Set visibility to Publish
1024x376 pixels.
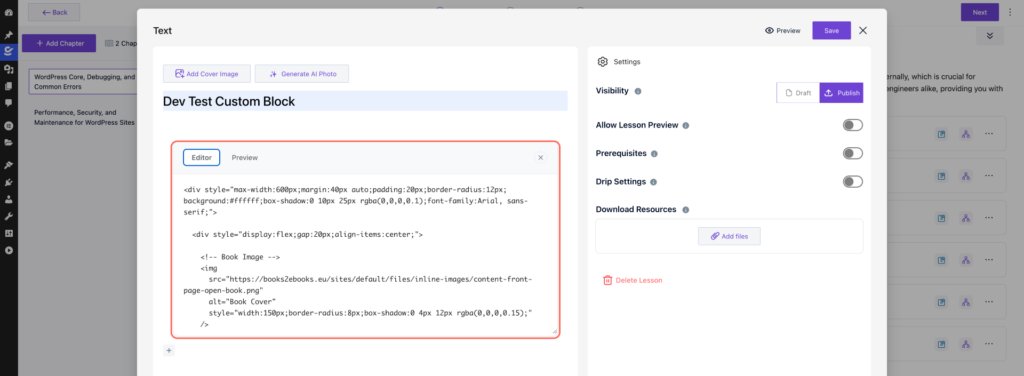pos(841,93)
